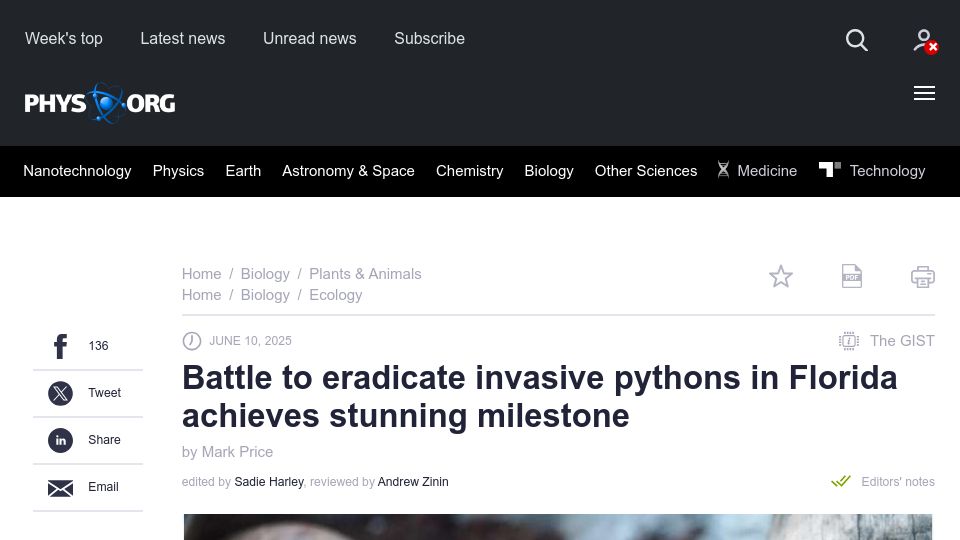Click the X Tweet icon
Viewport: 960px width, 540px height.
(x=61, y=393)
